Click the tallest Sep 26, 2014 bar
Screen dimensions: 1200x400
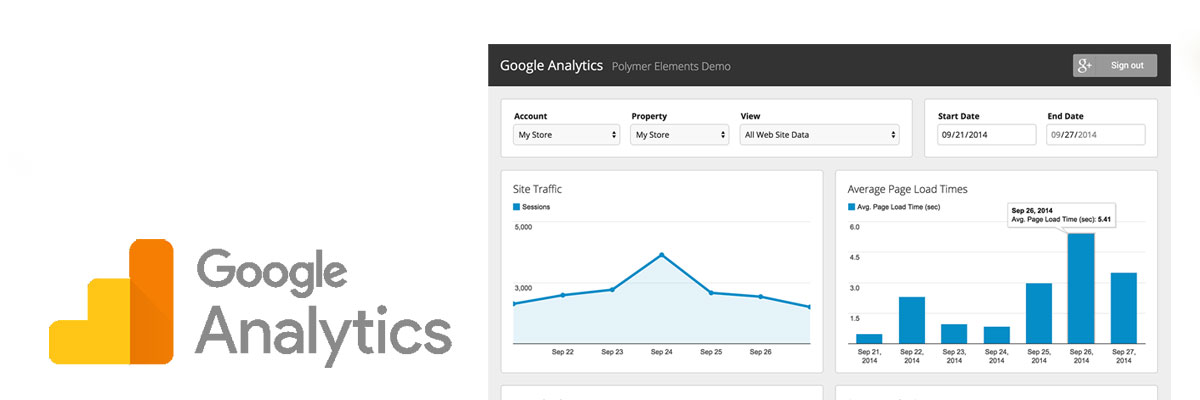1081,289
